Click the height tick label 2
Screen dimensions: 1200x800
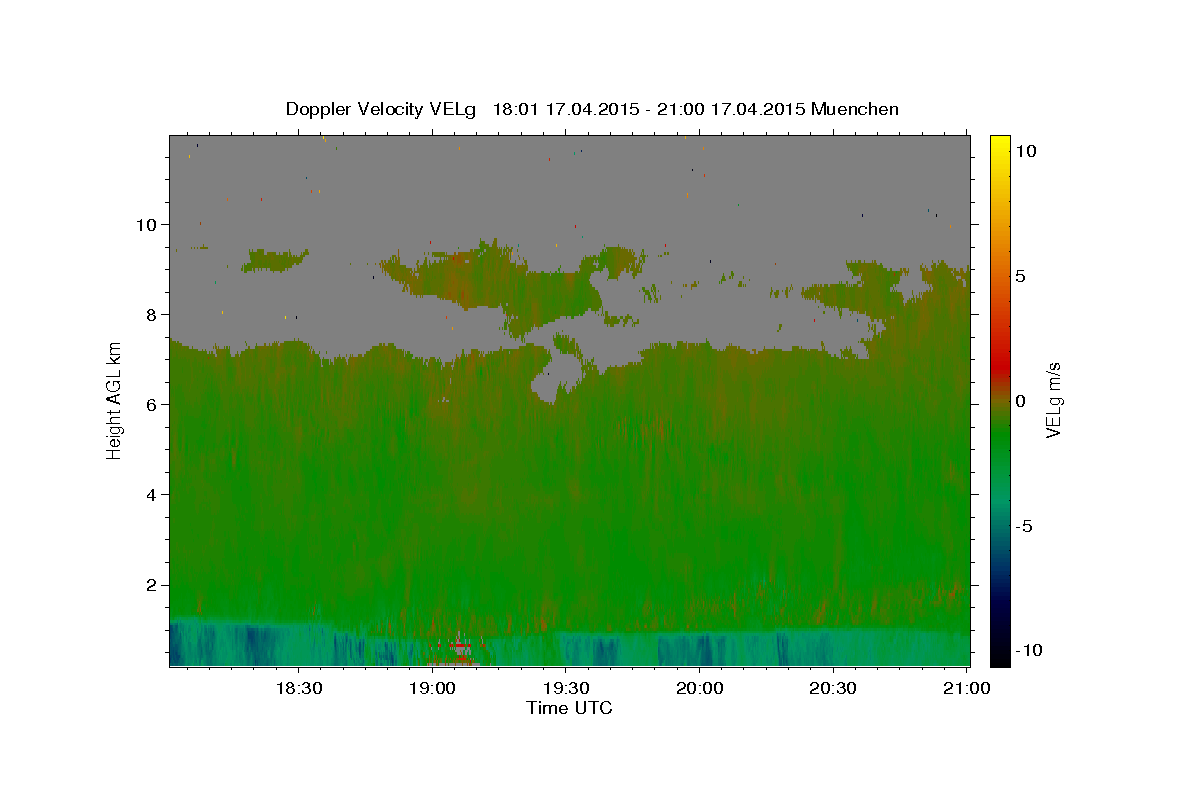154,584
